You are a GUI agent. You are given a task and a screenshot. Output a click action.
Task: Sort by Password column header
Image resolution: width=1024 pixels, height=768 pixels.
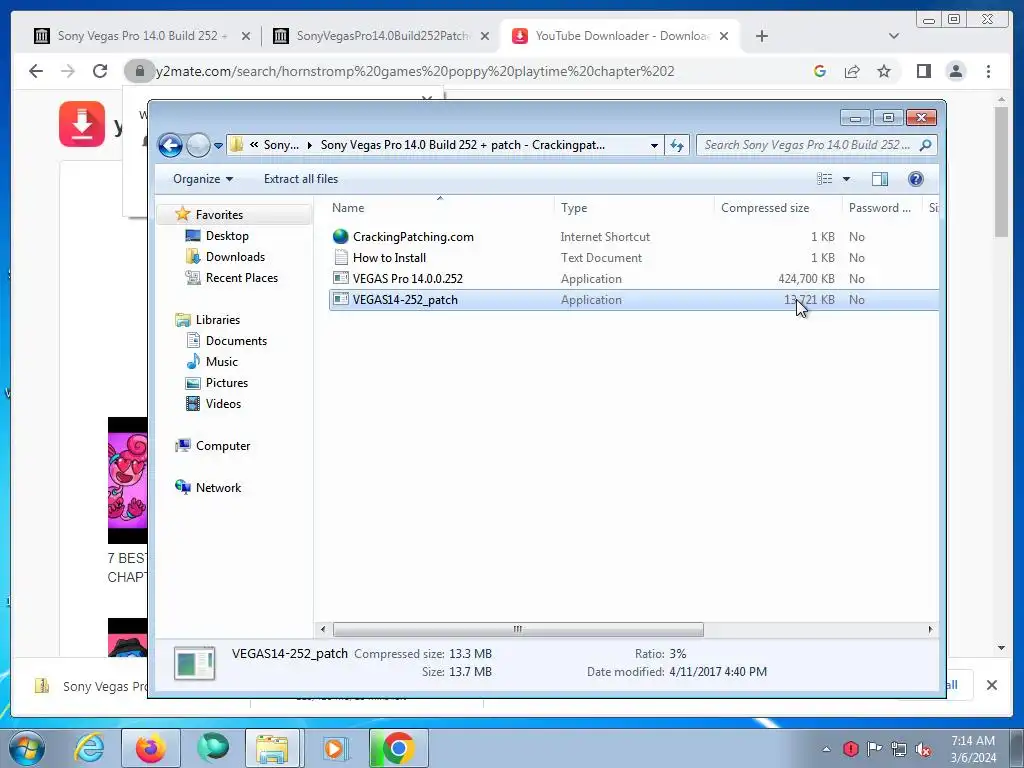[x=882, y=208]
